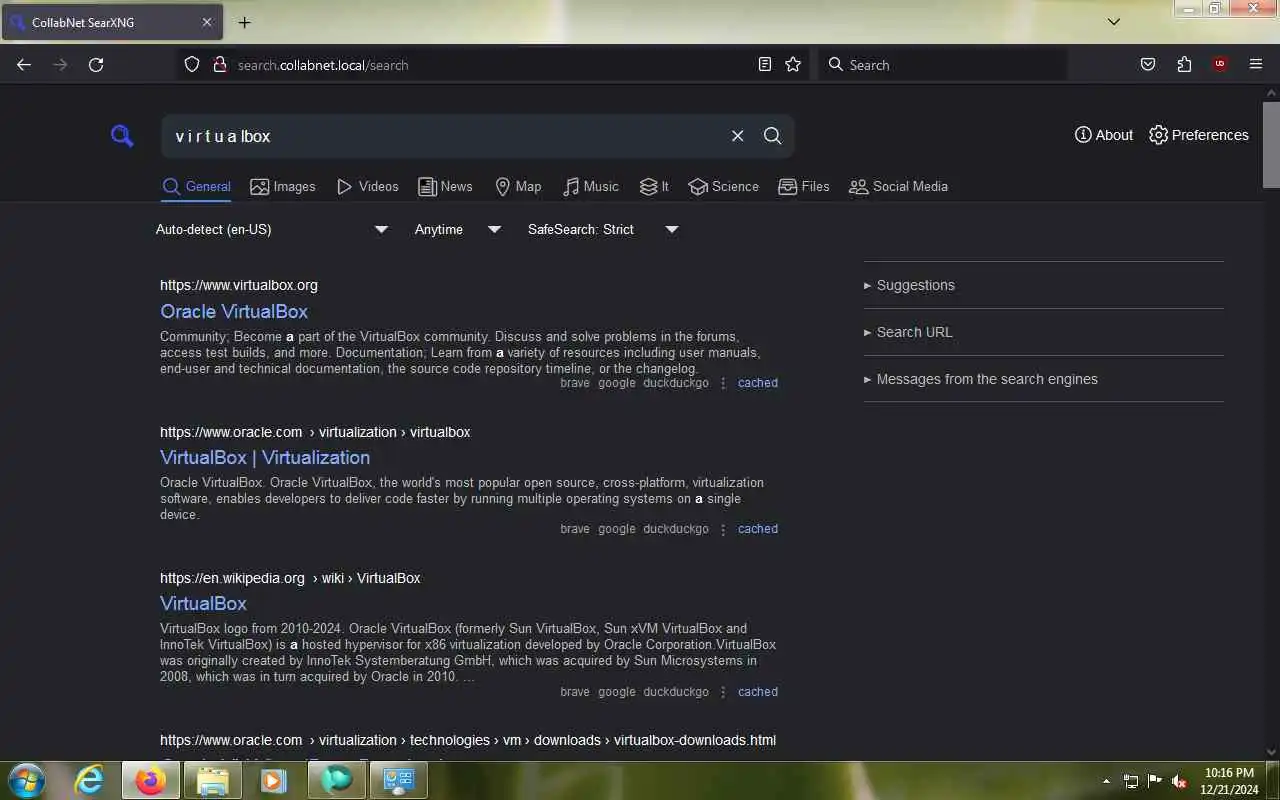
Task: Open the Oracle VirtualBox result
Action: [234, 311]
